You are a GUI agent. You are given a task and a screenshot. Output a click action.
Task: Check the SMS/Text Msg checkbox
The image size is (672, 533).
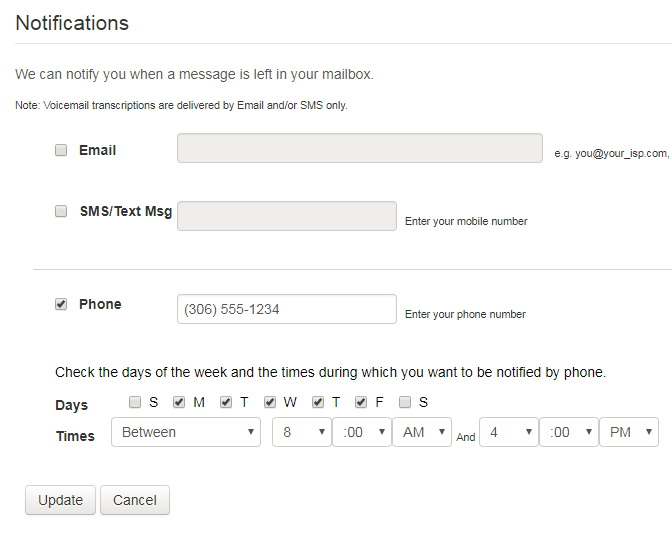click(x=61, y=211)
